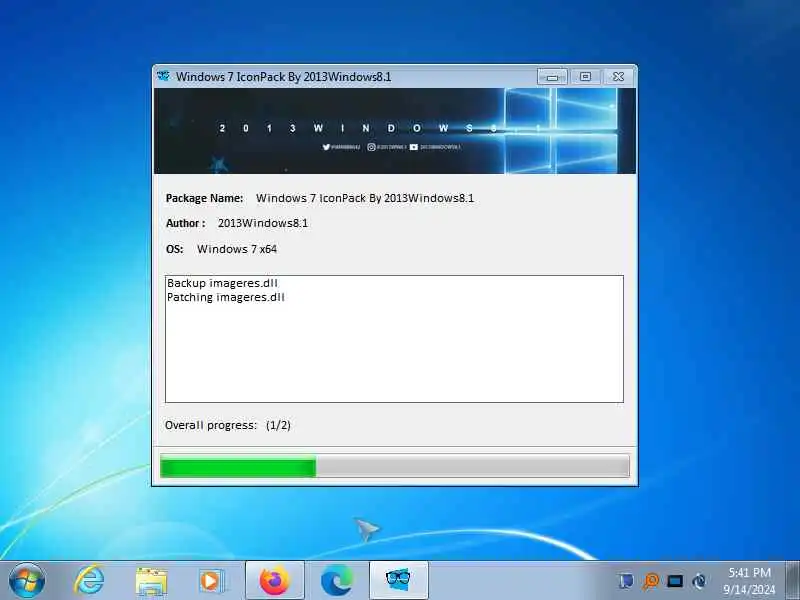The image size is (800, 600).
Task: Maximize the IconPack installer window
Action: click(585, 77)
